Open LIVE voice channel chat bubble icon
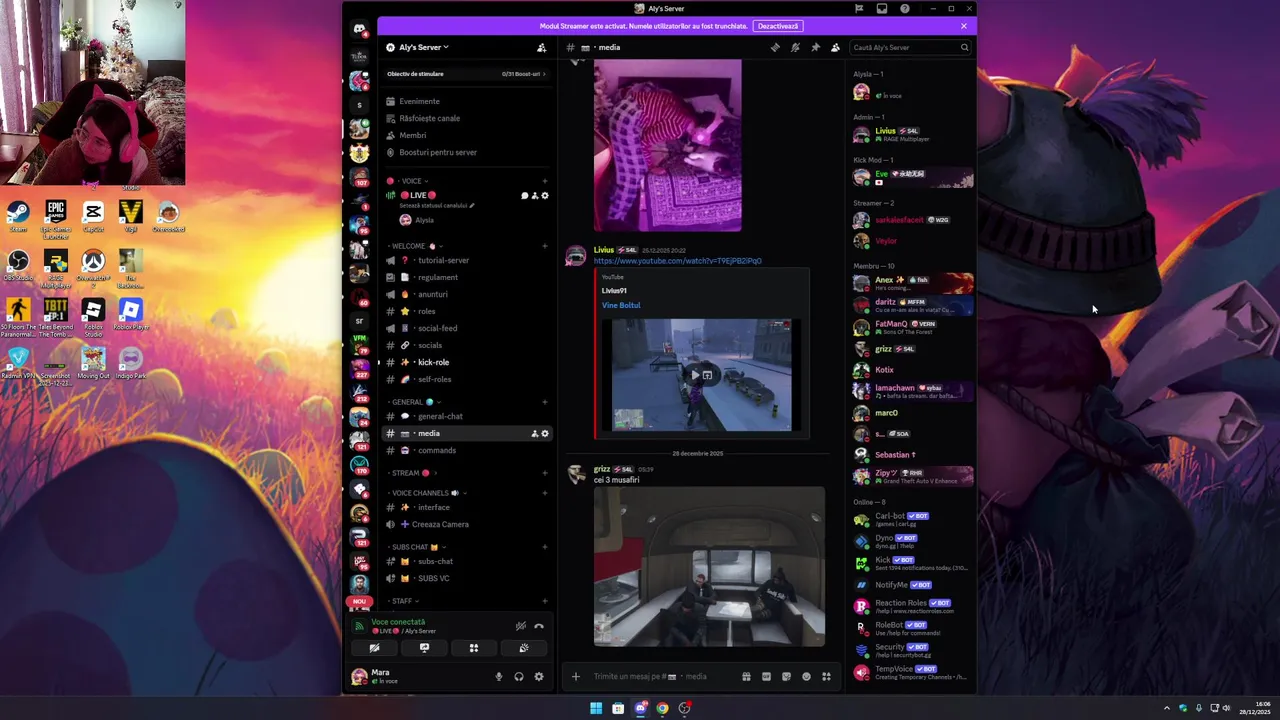The width and height of the screenshot is (1280, 720). 525,196
